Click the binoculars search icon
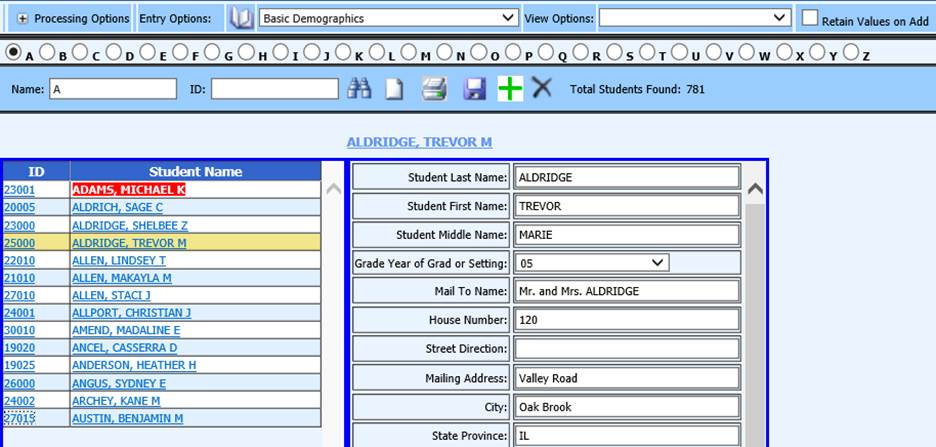The height and width of the screenshot is (447, 936). [x=359, y=89]
